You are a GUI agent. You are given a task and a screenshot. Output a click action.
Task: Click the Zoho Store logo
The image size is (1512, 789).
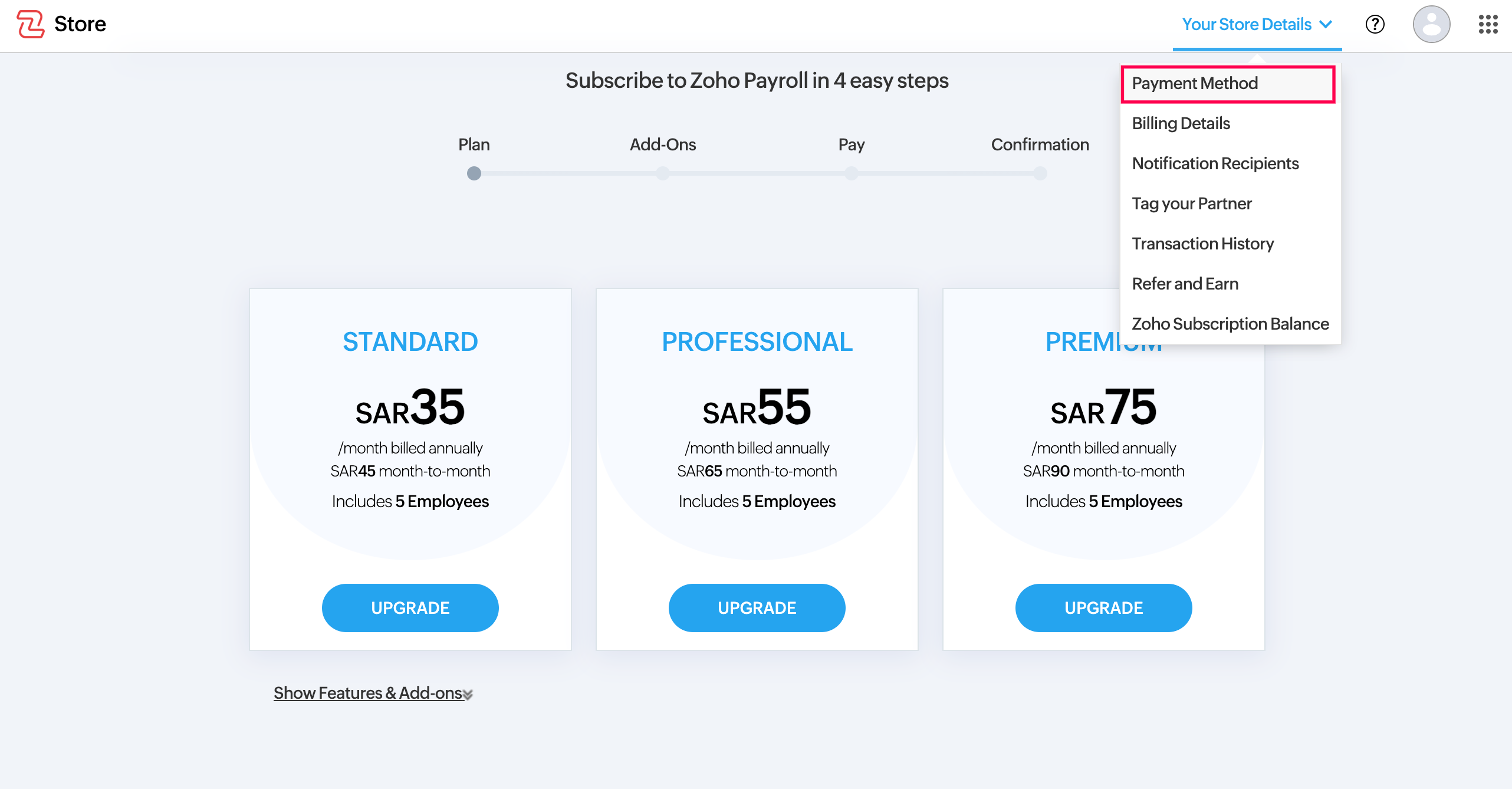(61, 24)
